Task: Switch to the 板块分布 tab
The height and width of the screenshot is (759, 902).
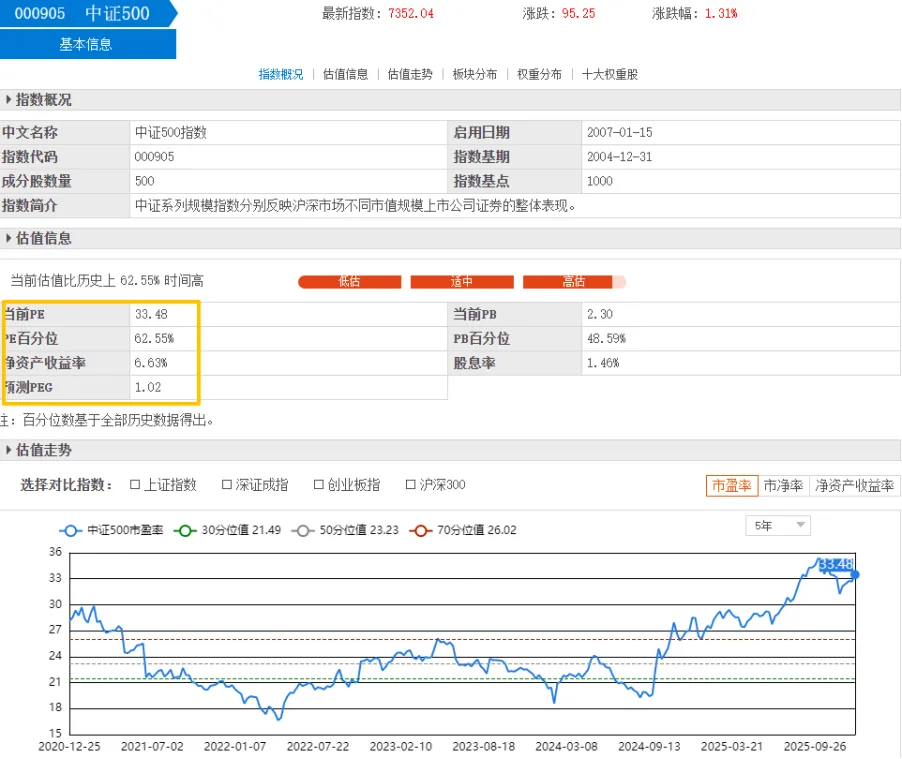Action: pyautogui.click(x=474, y=74)
